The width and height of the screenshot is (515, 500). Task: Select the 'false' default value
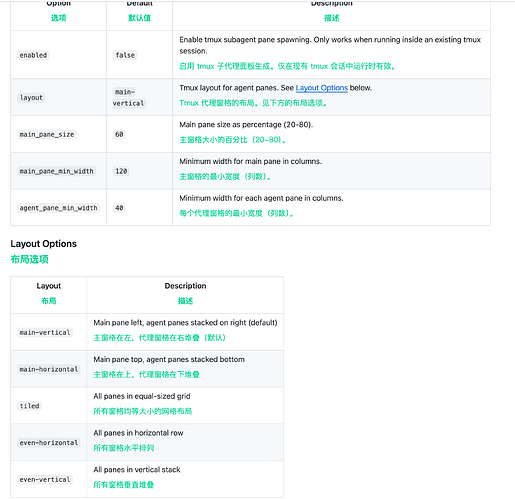tap(125, 55)
